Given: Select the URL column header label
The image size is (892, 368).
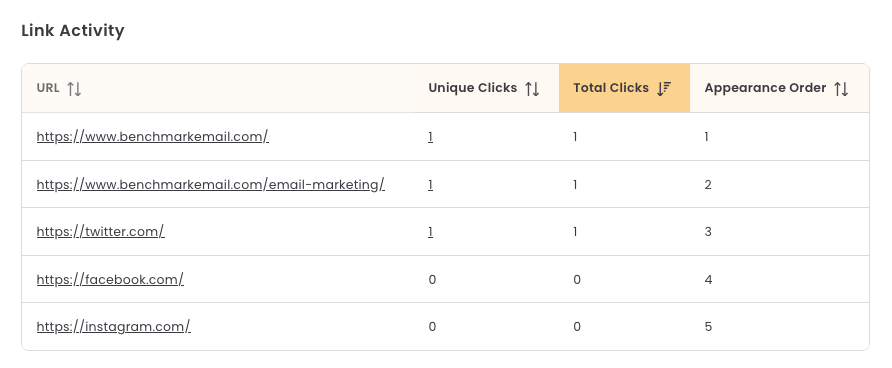Looking at the screenshot, I should [48, 88].
